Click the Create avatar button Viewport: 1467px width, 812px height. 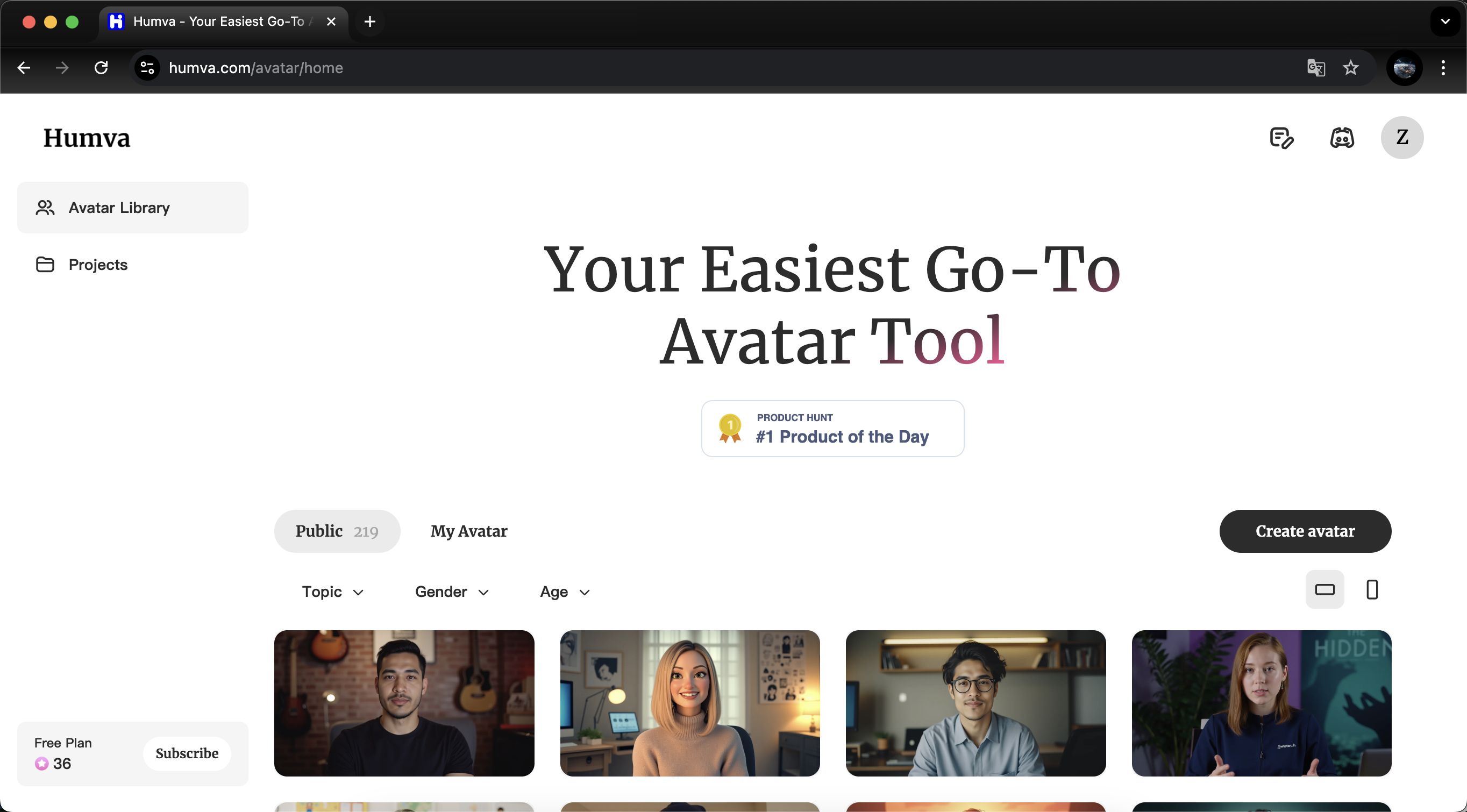1305,531
